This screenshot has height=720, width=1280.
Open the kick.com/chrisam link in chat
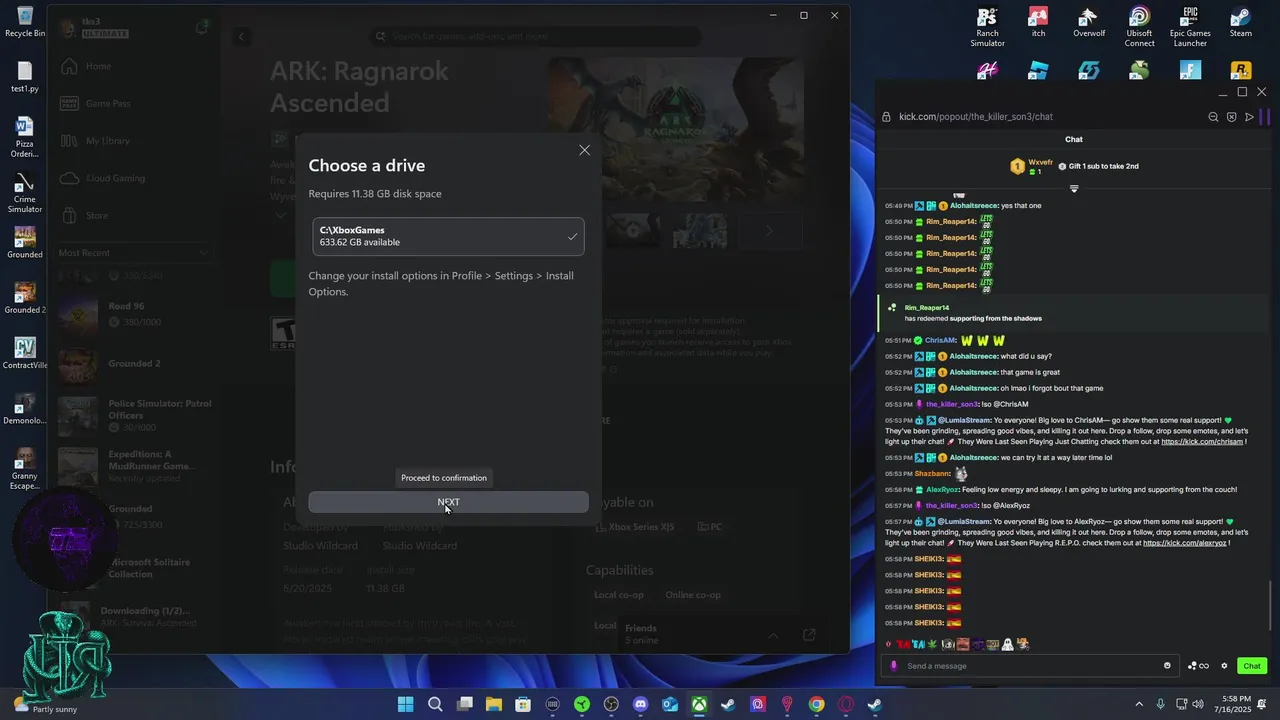point(1201,442)
